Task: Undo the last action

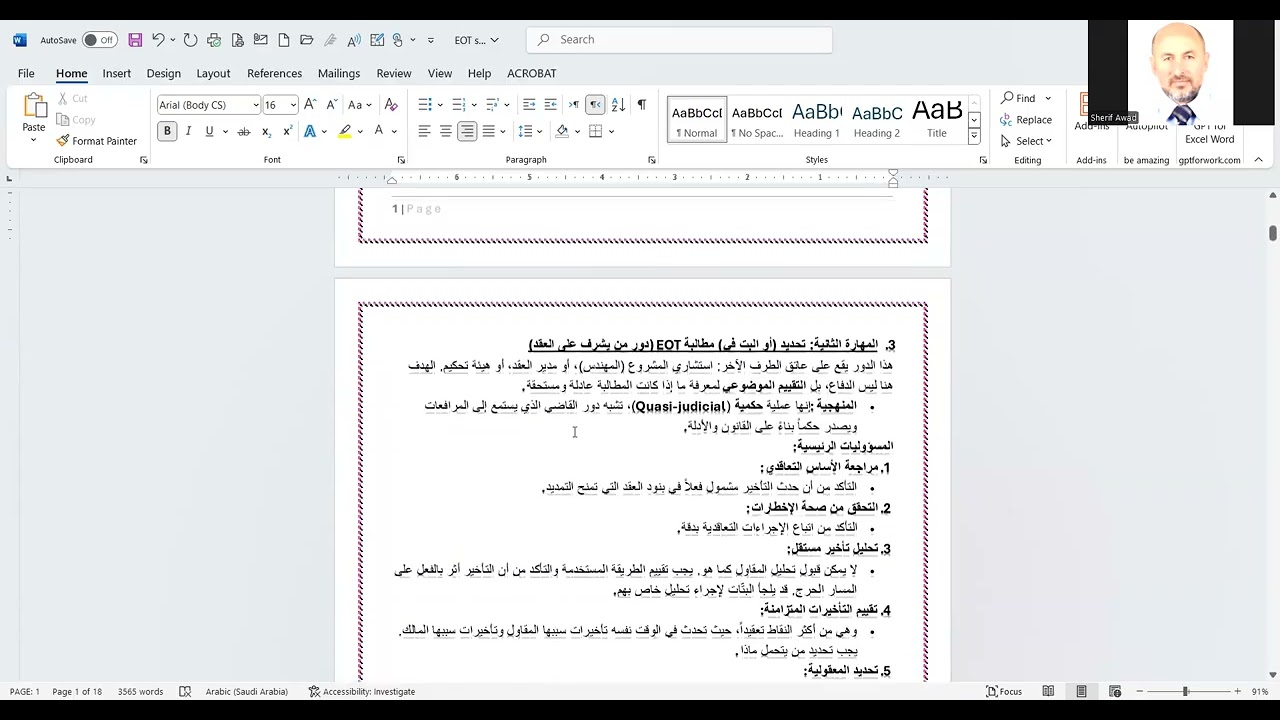Action: (158, 40)
